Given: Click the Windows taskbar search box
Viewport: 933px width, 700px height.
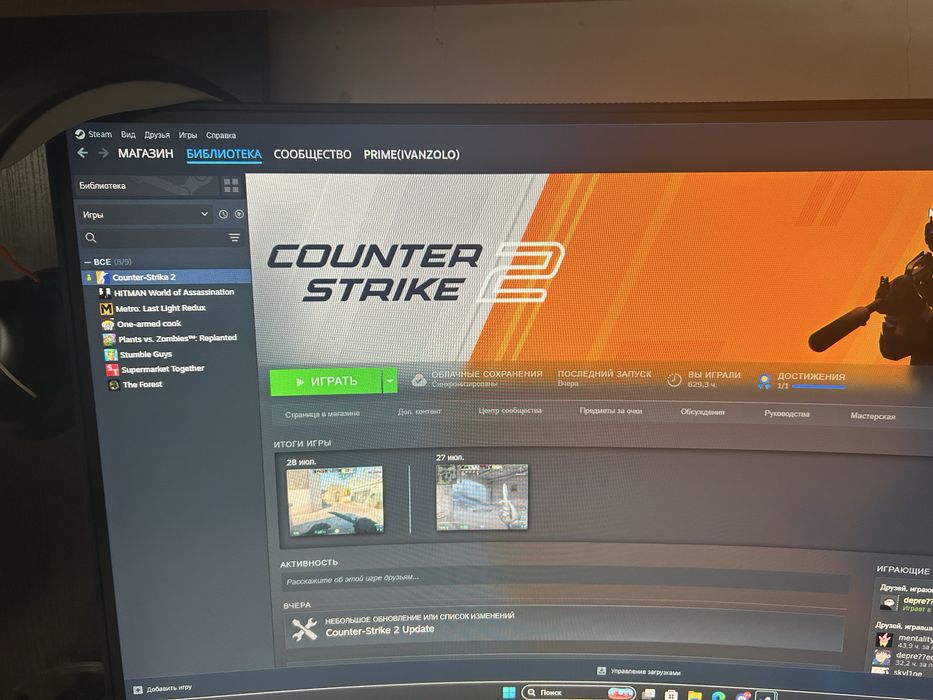Looking at the screenshot, I should coord(578,693).
